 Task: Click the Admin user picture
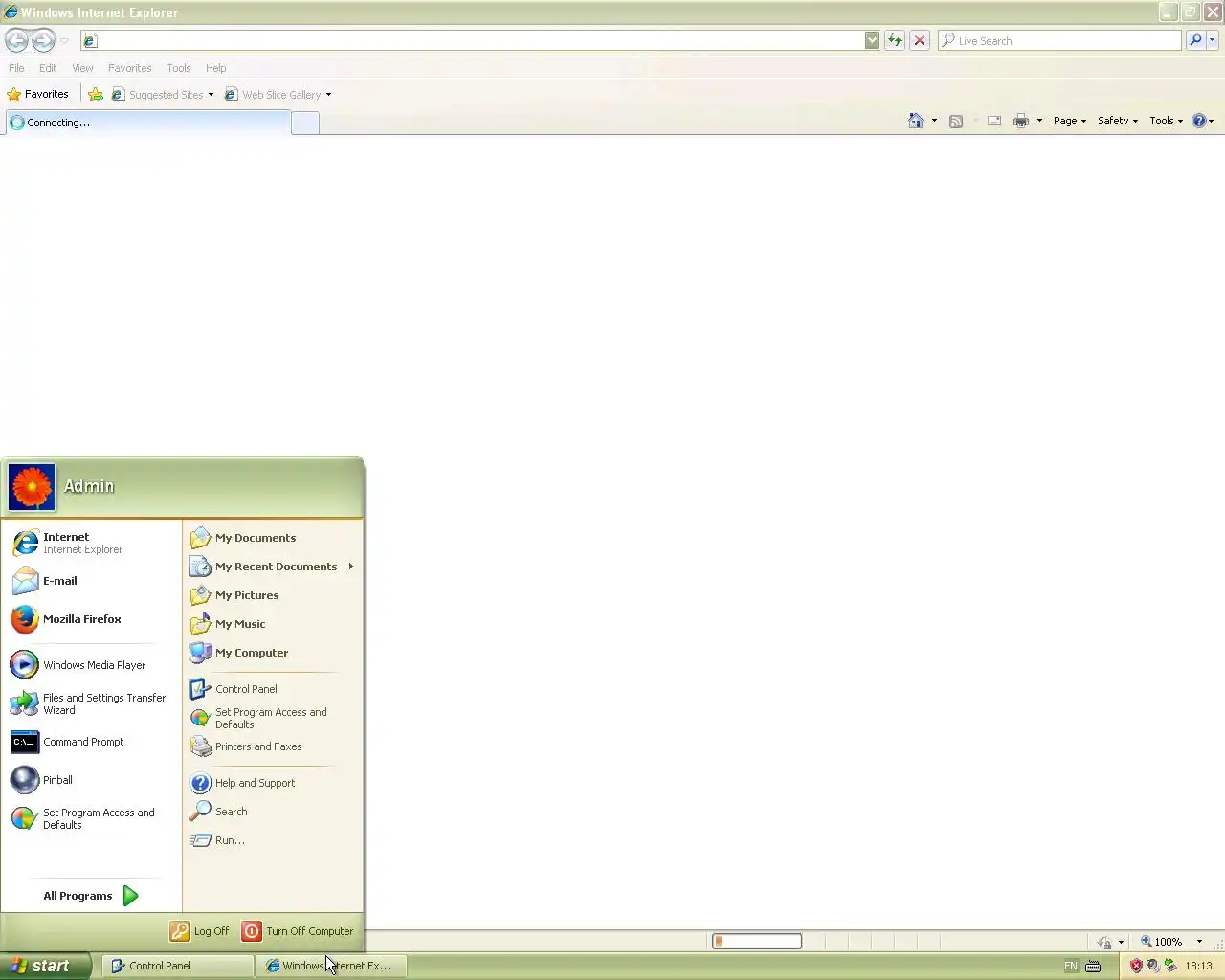32,487
